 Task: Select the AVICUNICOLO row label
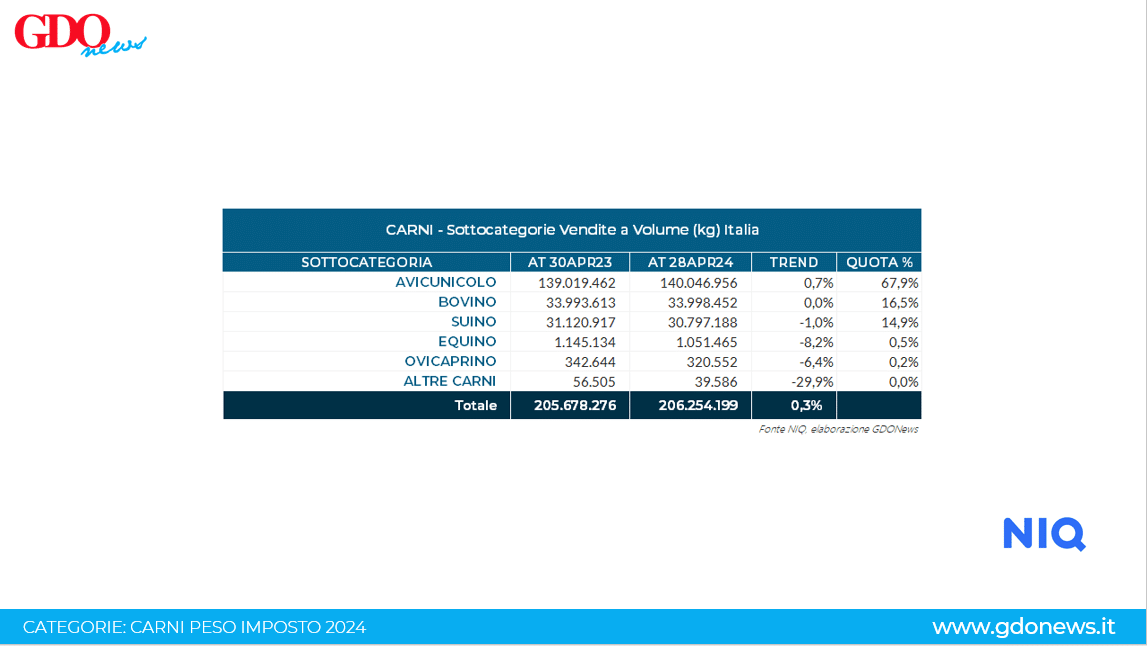click(x=445, y=282)
